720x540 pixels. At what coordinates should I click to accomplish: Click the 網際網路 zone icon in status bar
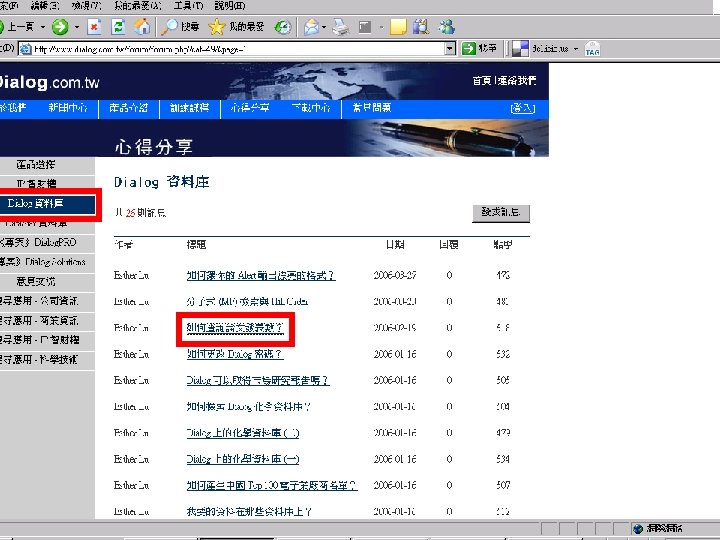point(638,529)
